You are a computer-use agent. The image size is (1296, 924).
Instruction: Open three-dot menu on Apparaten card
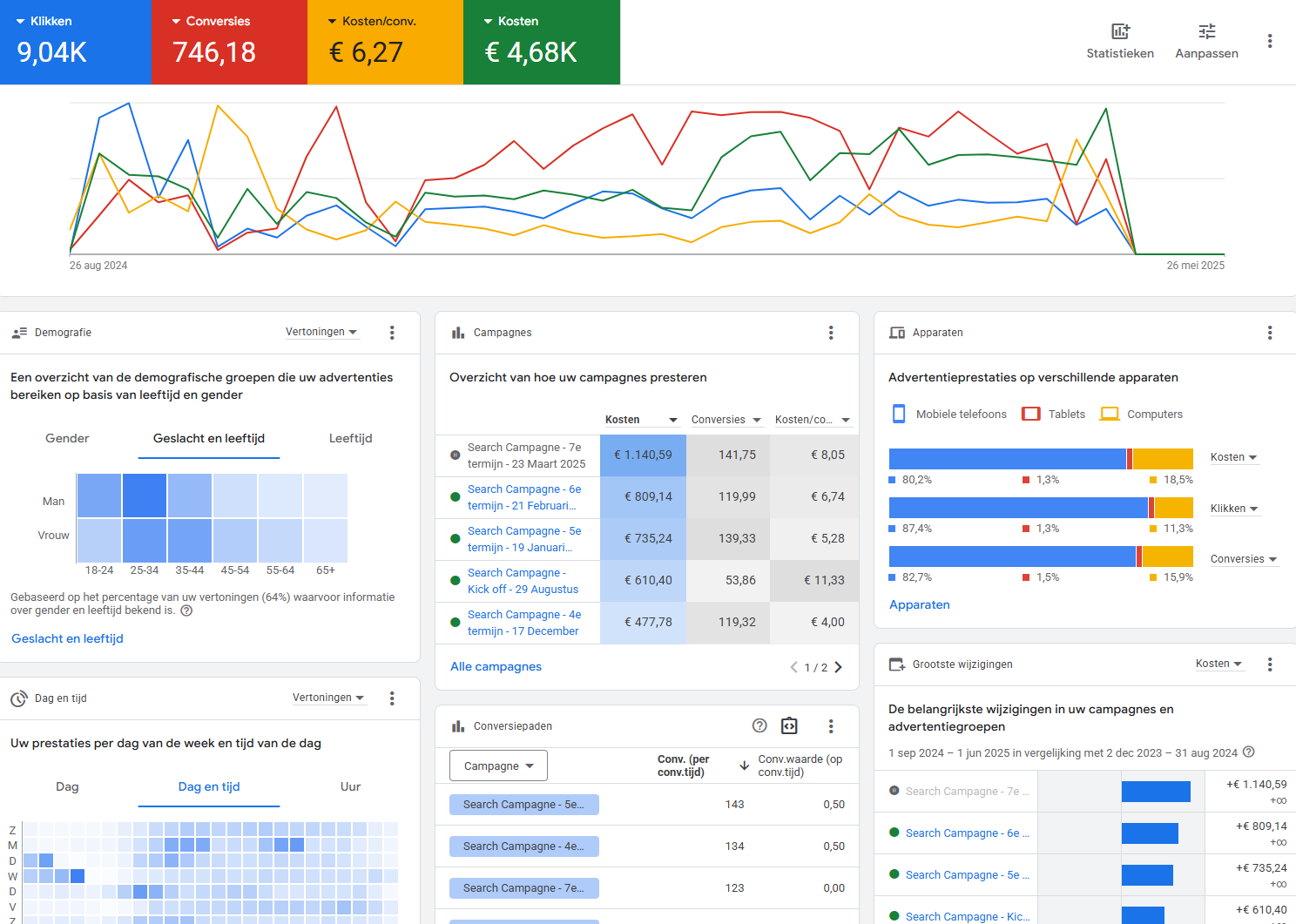(x=1270, y=333)
